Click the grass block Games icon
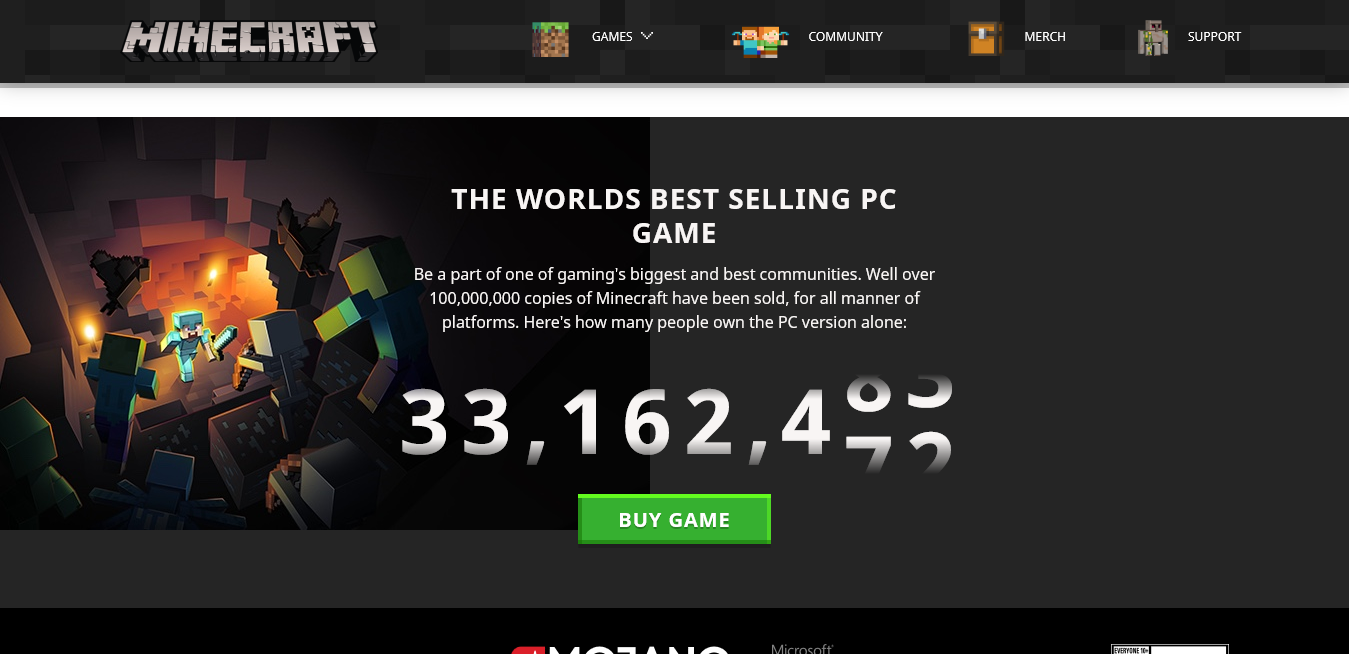This screenshot has width=1349, height=654. coord(550,39)
